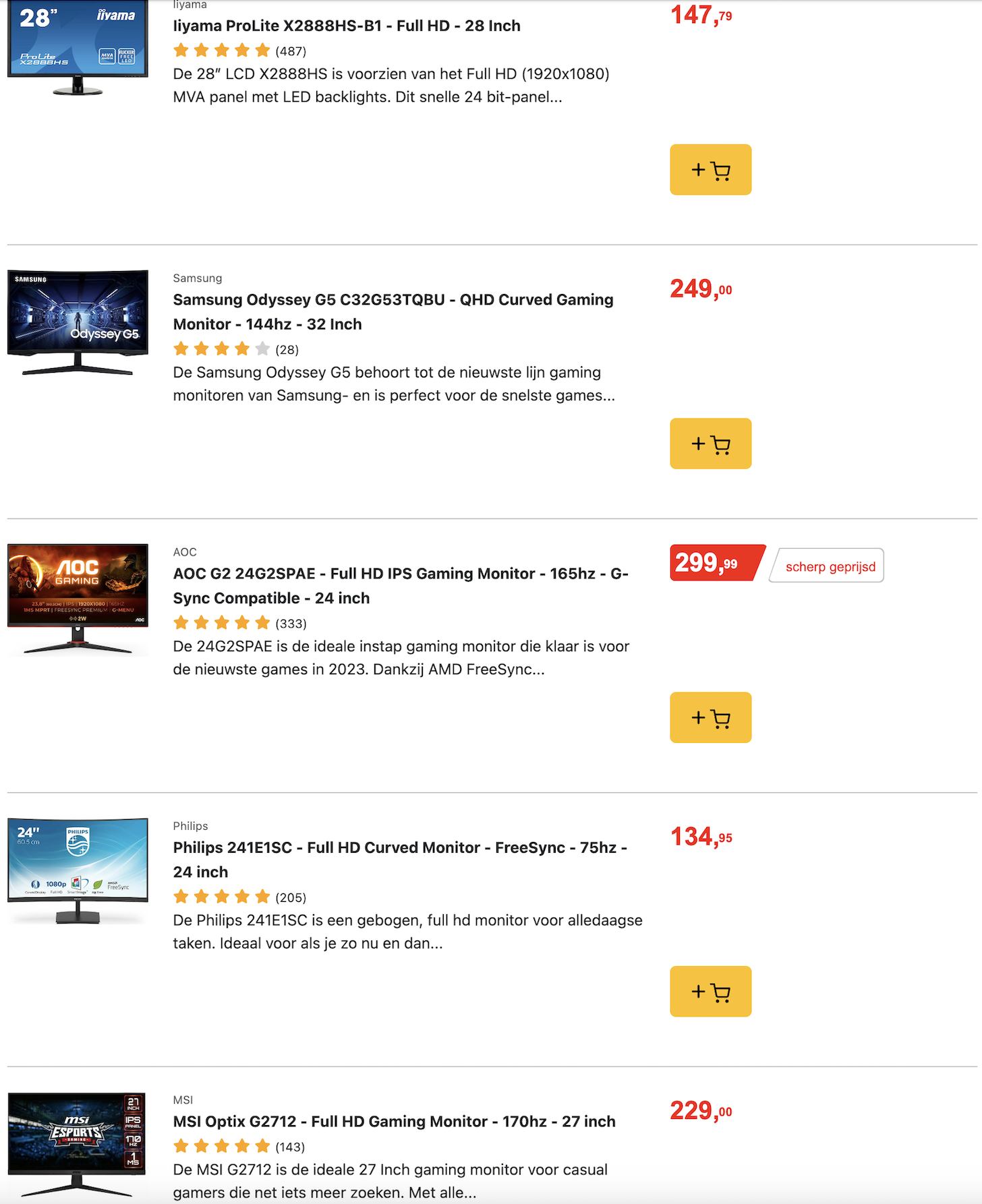982x1204 pixels.
Task: View Iiyama 28 inch monitor thumbnail
Action: click(x=78, y=47)
